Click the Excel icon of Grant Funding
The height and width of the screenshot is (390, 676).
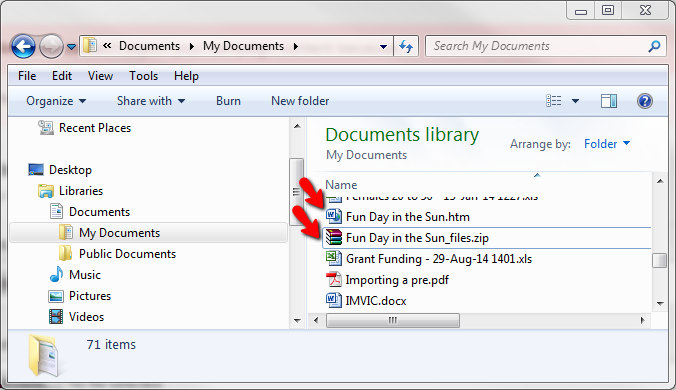[334, 258]
